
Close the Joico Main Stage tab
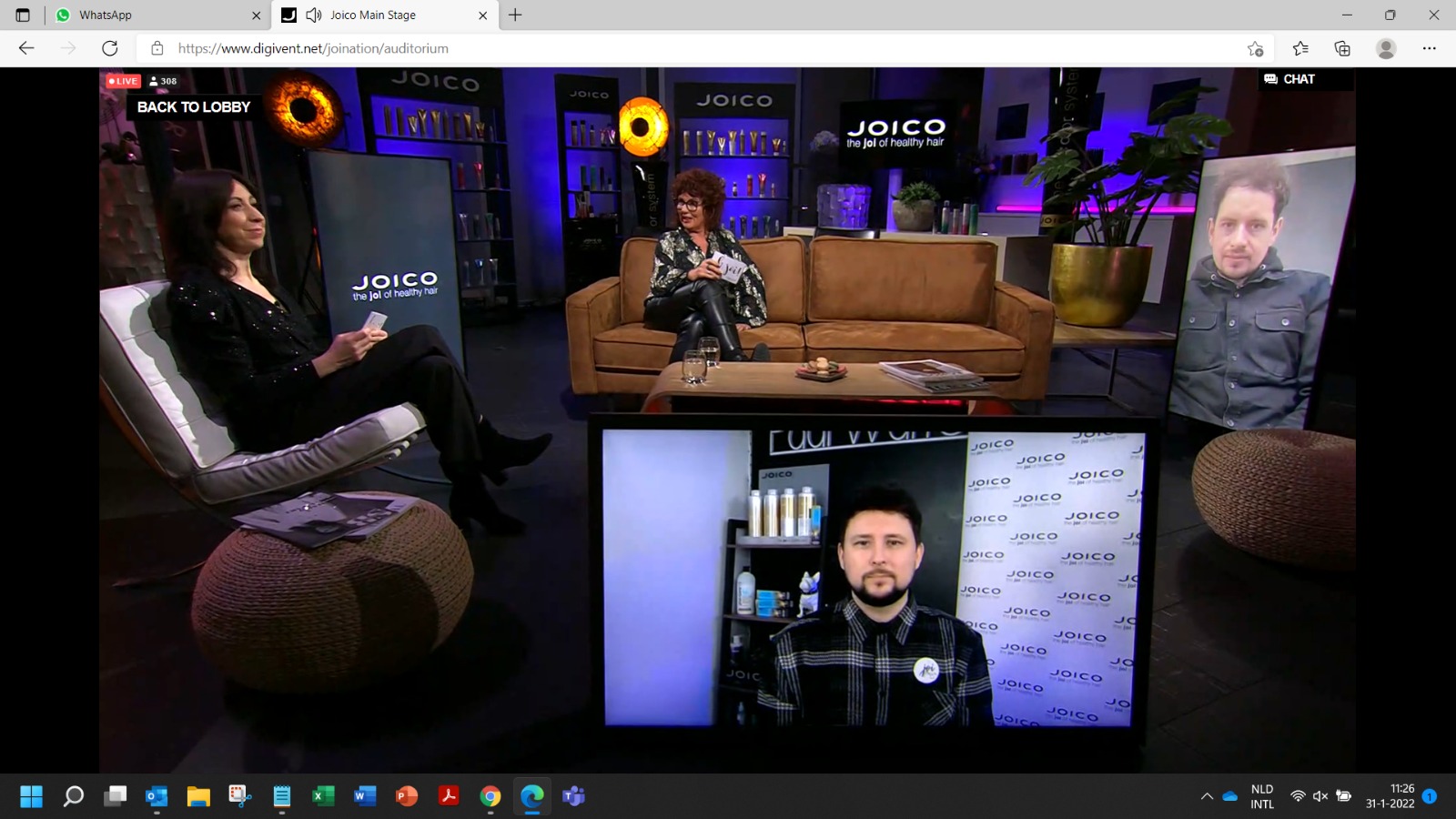(483, 15)
